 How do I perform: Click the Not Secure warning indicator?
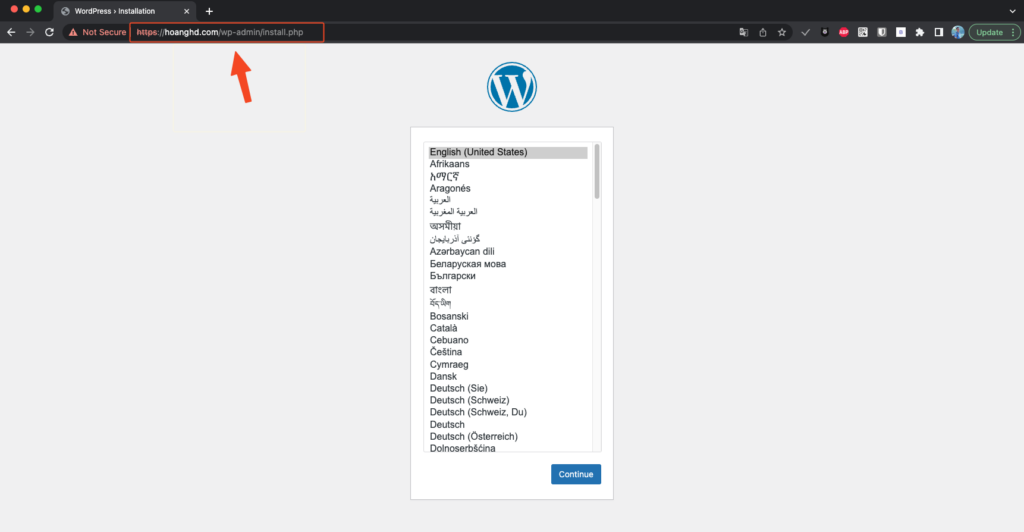coord(97,32)
